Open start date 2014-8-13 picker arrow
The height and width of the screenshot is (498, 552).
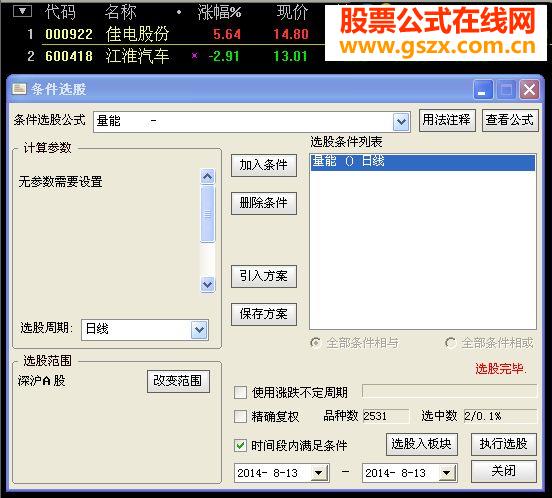coord(319,473)
